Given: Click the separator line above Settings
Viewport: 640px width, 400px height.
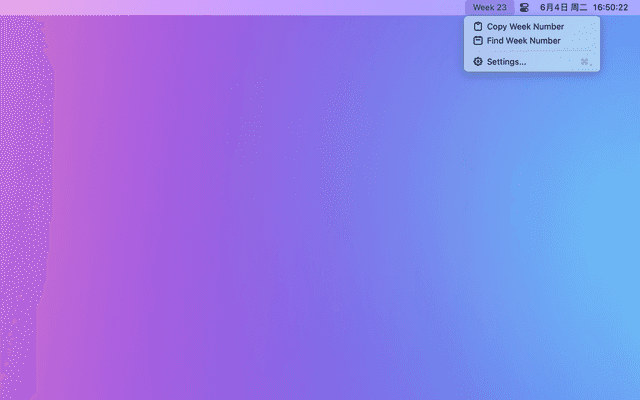Looking at the screenshot, I should (x=531, y=51).
